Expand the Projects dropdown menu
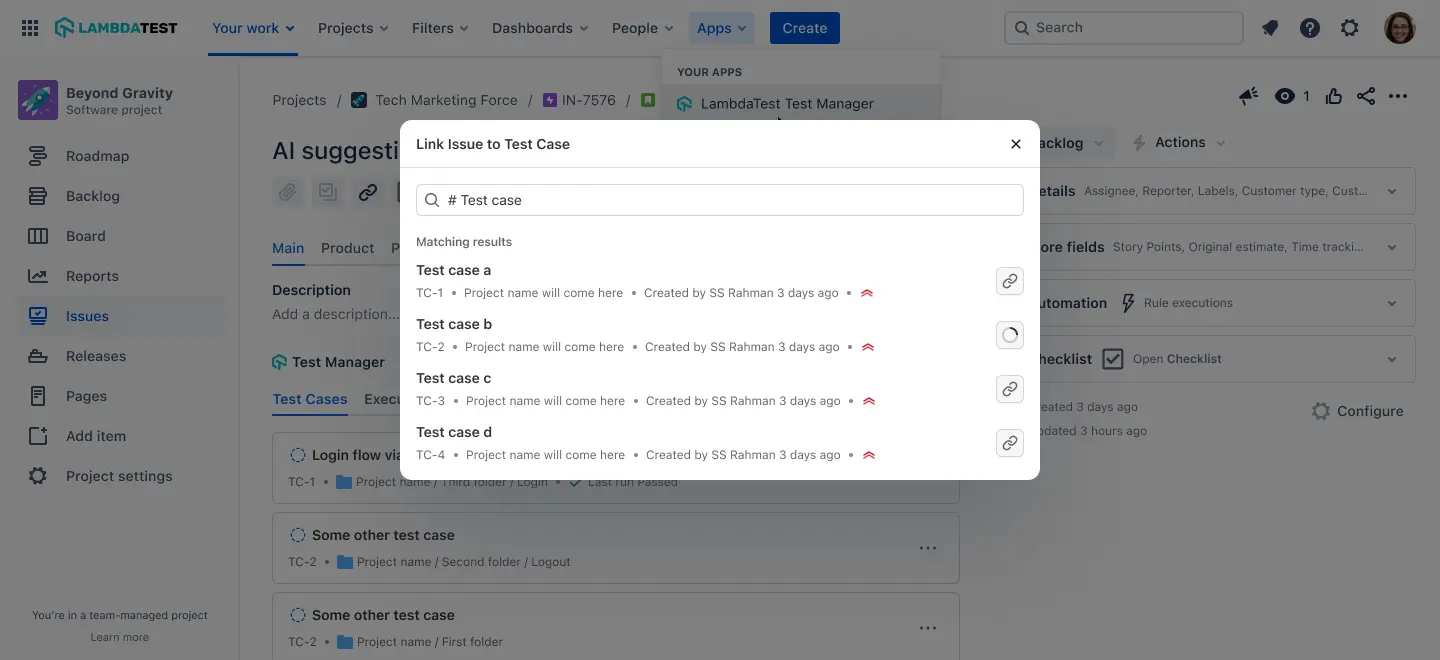The height and width of the screenshot is (660, 1440). (x=353, y=28)
